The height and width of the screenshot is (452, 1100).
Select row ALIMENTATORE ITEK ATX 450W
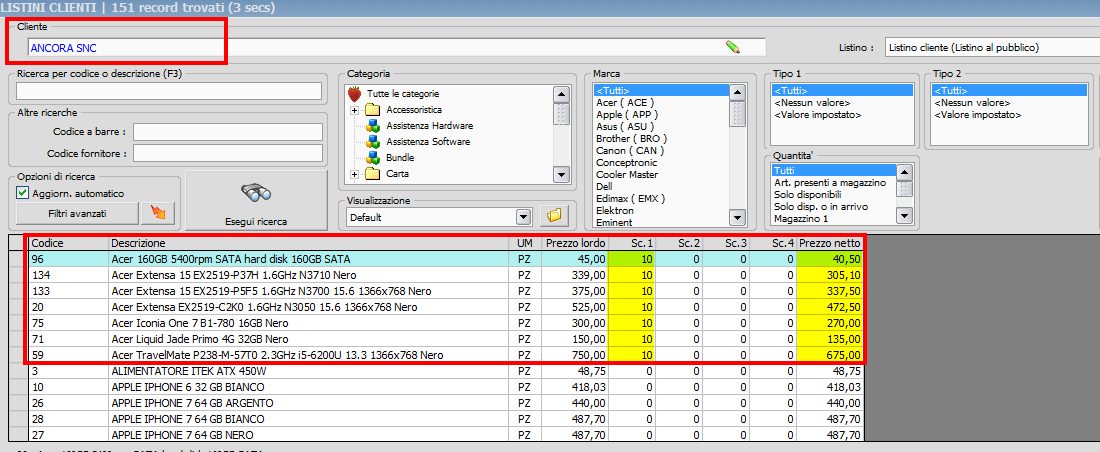(x=446, y=371)
